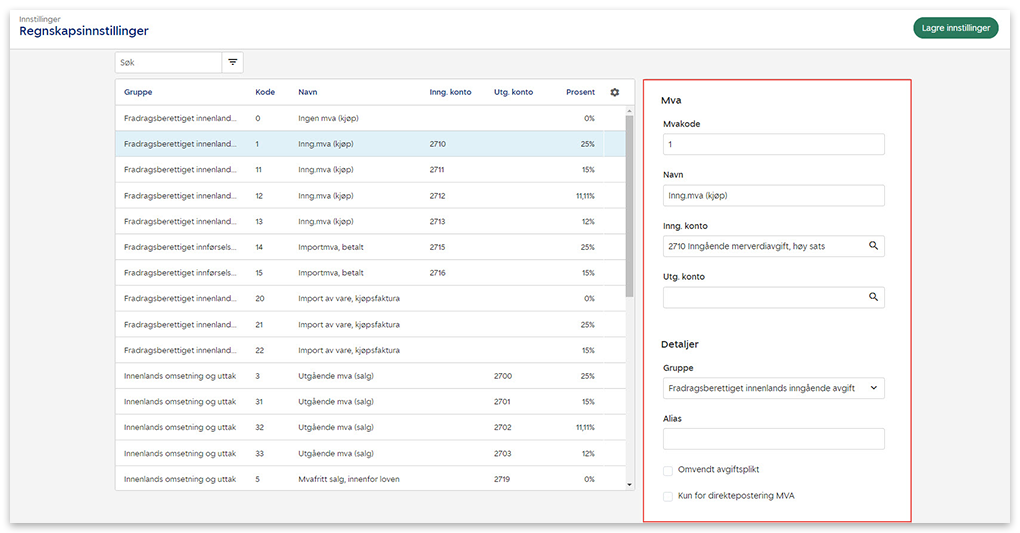Sort table by Prosent column header
The width and height of the screenshot is (1020, 533).
coord(580,92)
